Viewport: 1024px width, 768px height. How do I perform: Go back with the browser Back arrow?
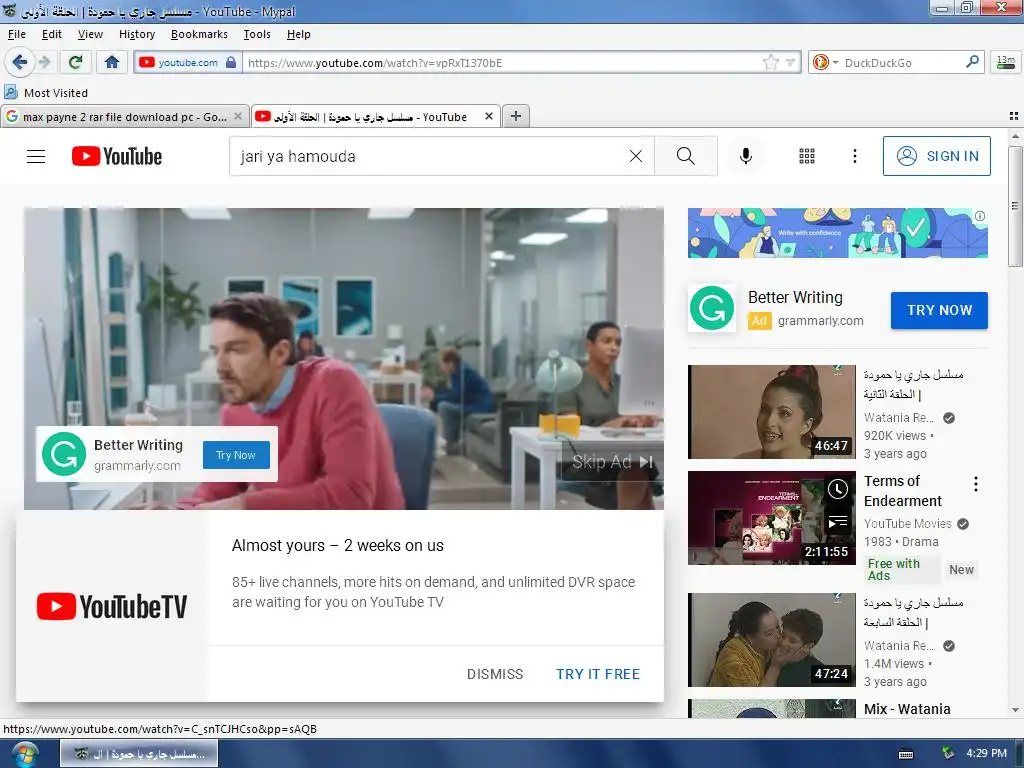pos(19,62)
